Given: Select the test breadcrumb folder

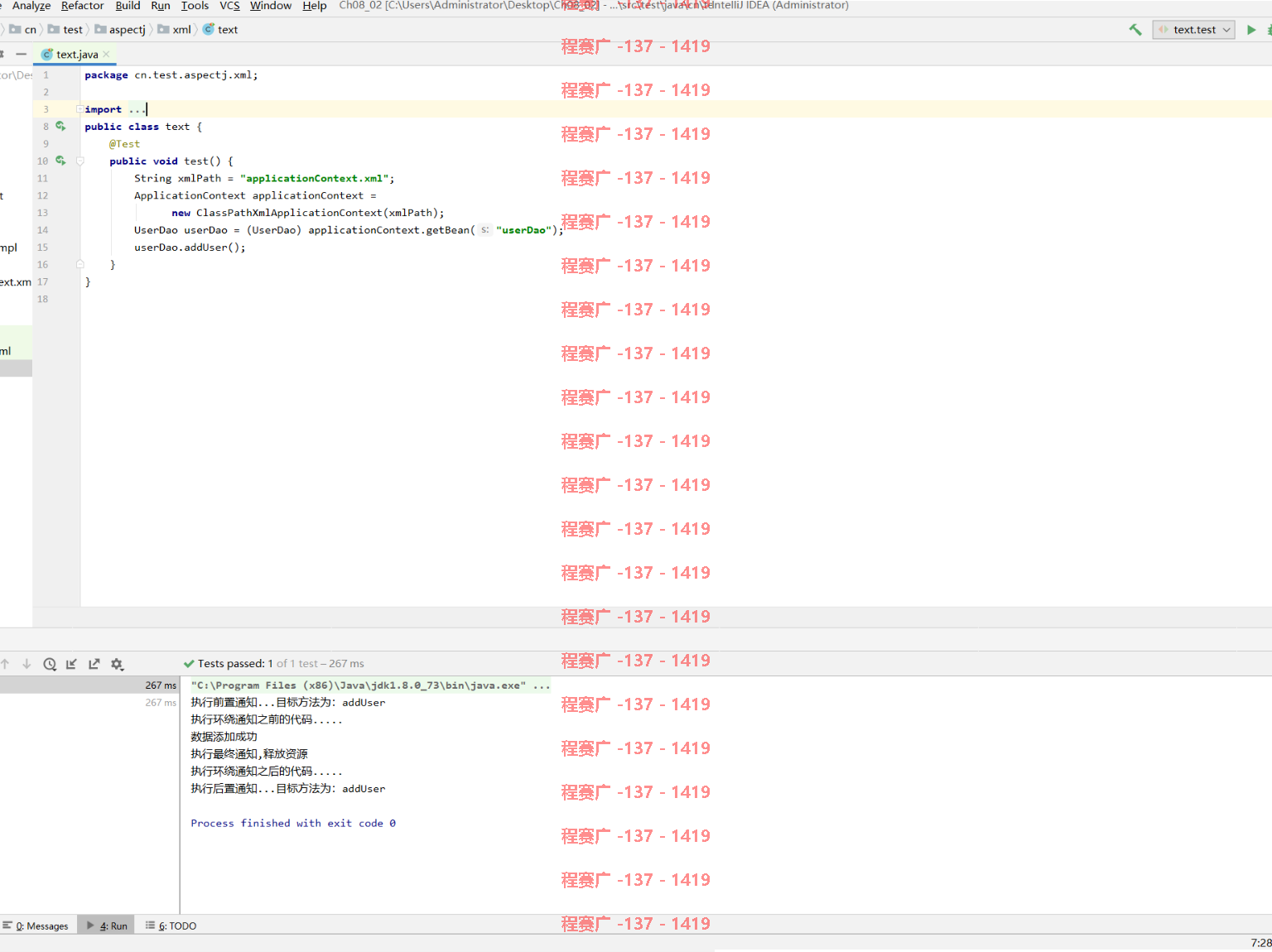Looking at the screenshot, I should [x=65, y=30].
